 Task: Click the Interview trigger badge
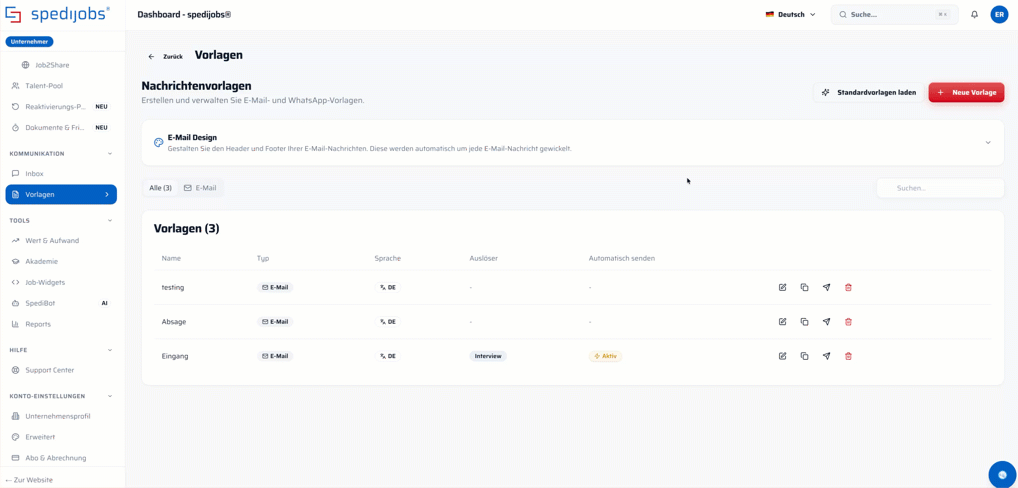pyautogui.click(x=488, y=356)
